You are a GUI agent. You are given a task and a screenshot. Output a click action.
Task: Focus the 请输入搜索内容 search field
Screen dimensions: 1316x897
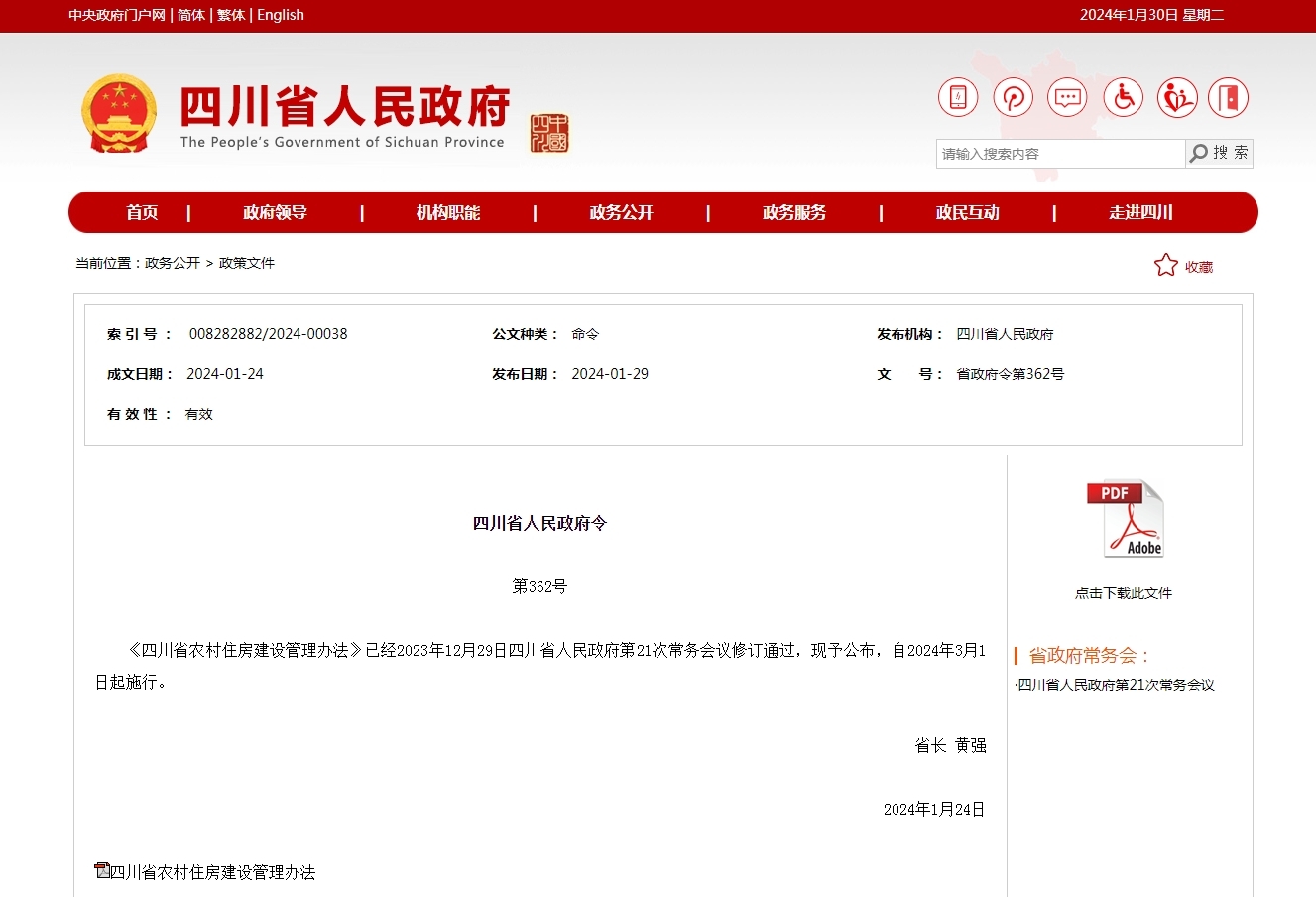pos(1059,154)
